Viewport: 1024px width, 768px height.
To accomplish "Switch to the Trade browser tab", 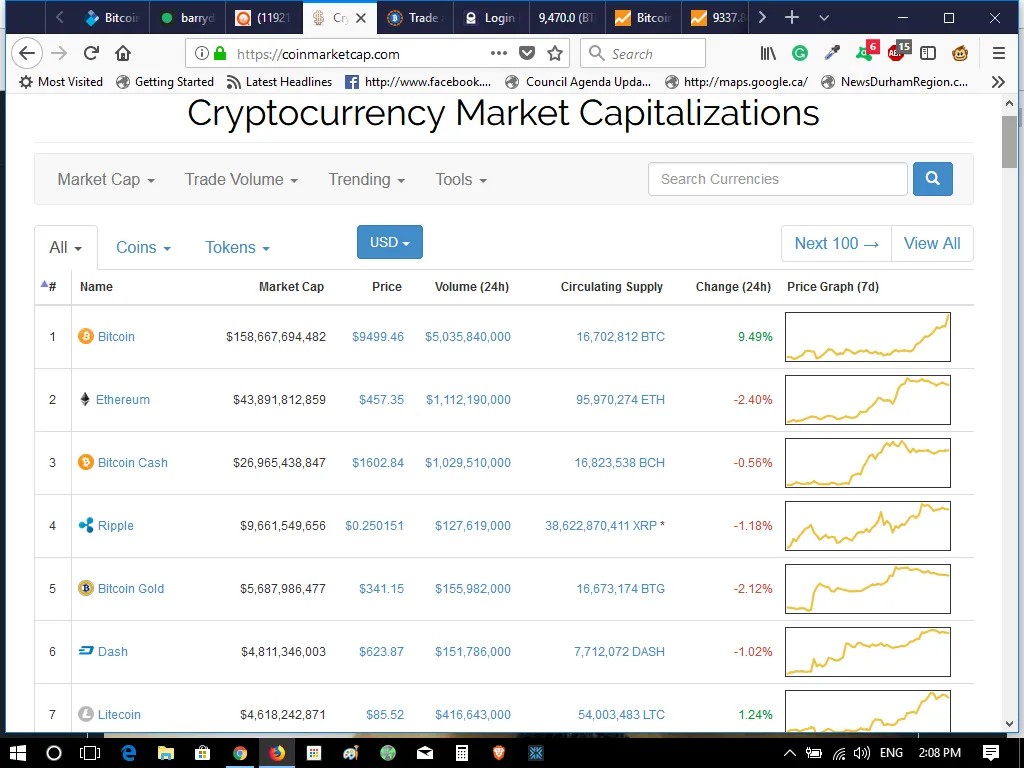I will point(415,18).
